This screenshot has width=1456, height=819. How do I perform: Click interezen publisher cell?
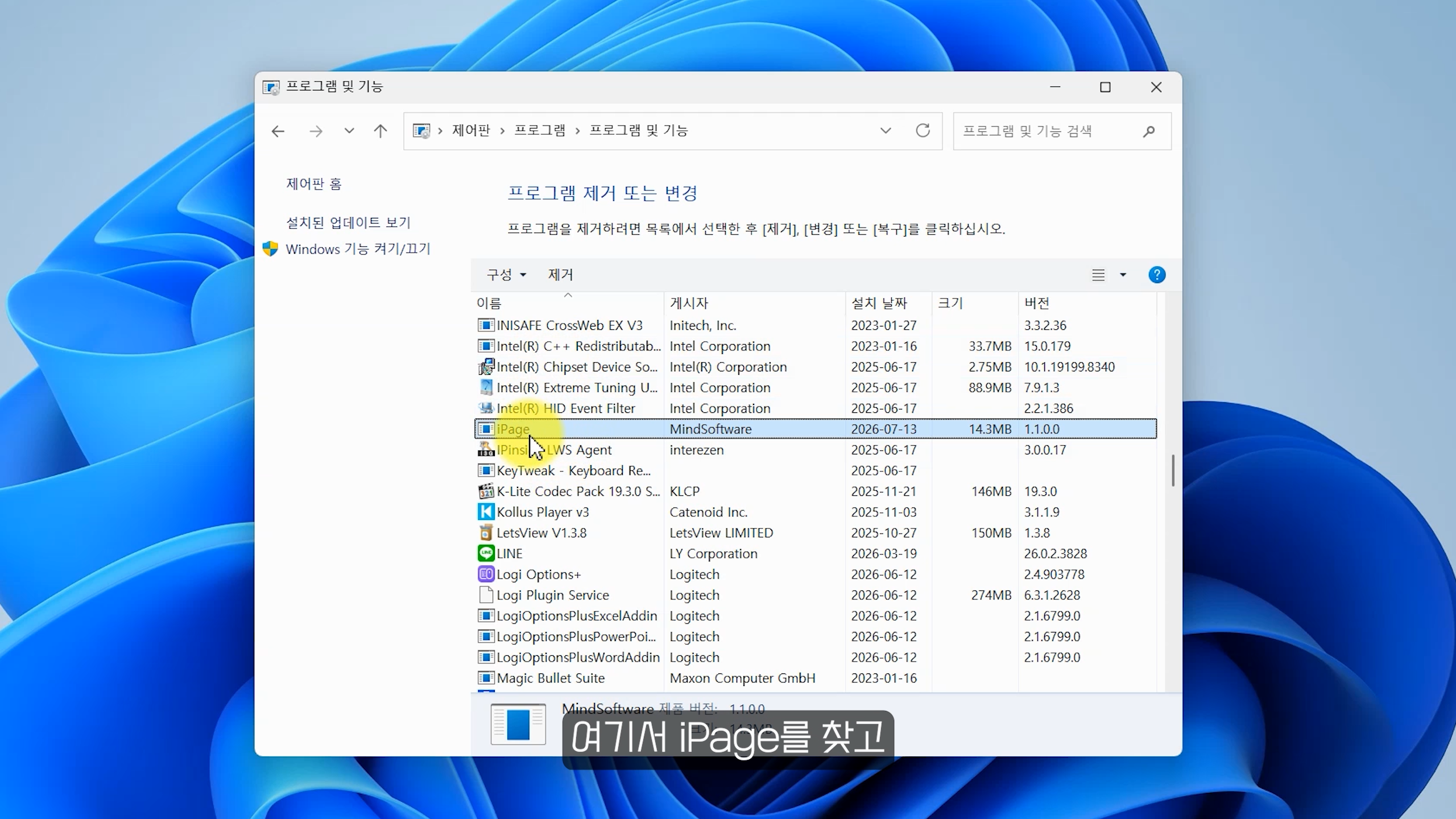tap(696, 450)
